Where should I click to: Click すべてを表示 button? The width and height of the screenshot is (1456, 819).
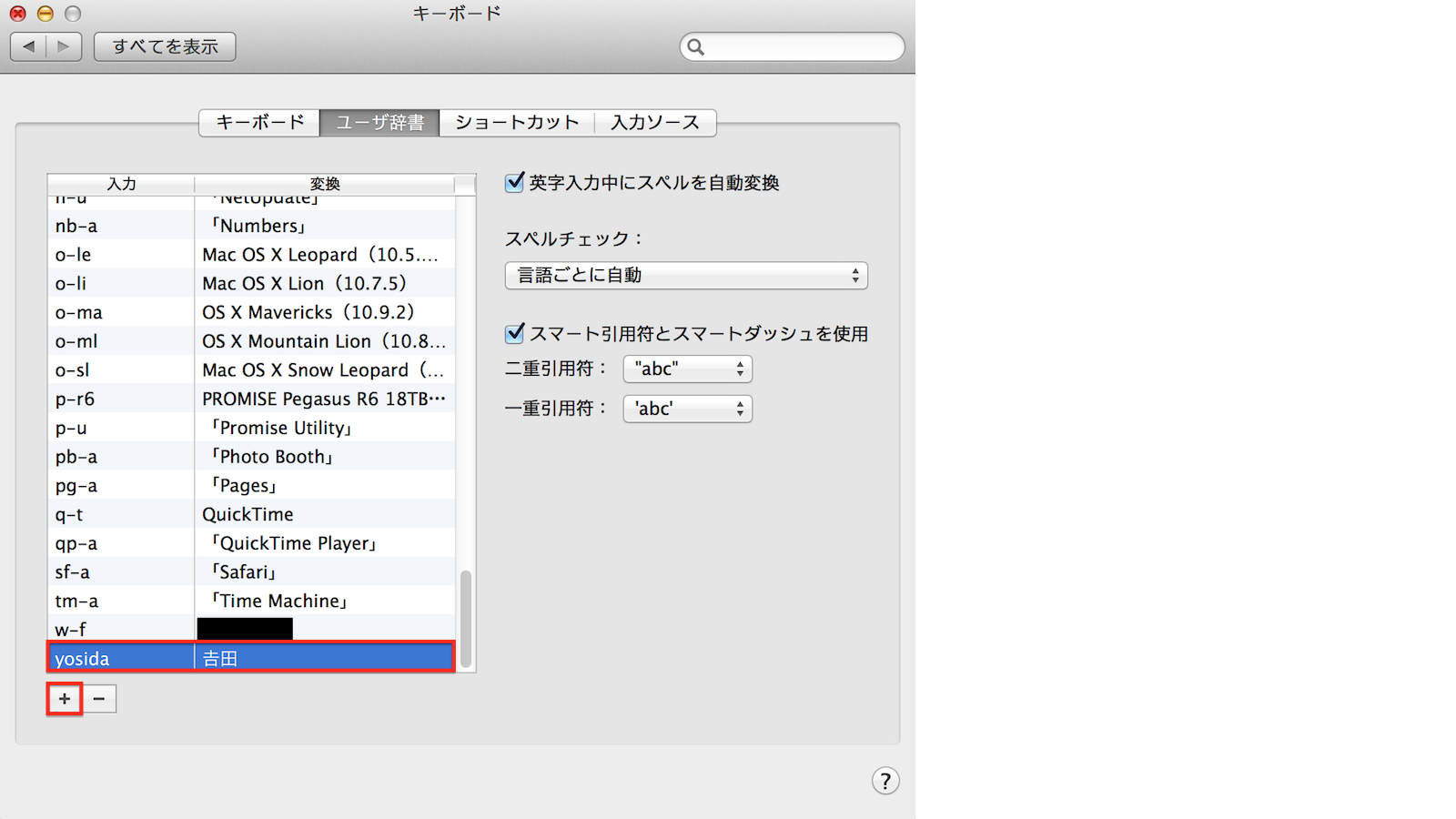pyautogui.click(x=165, y=46)
